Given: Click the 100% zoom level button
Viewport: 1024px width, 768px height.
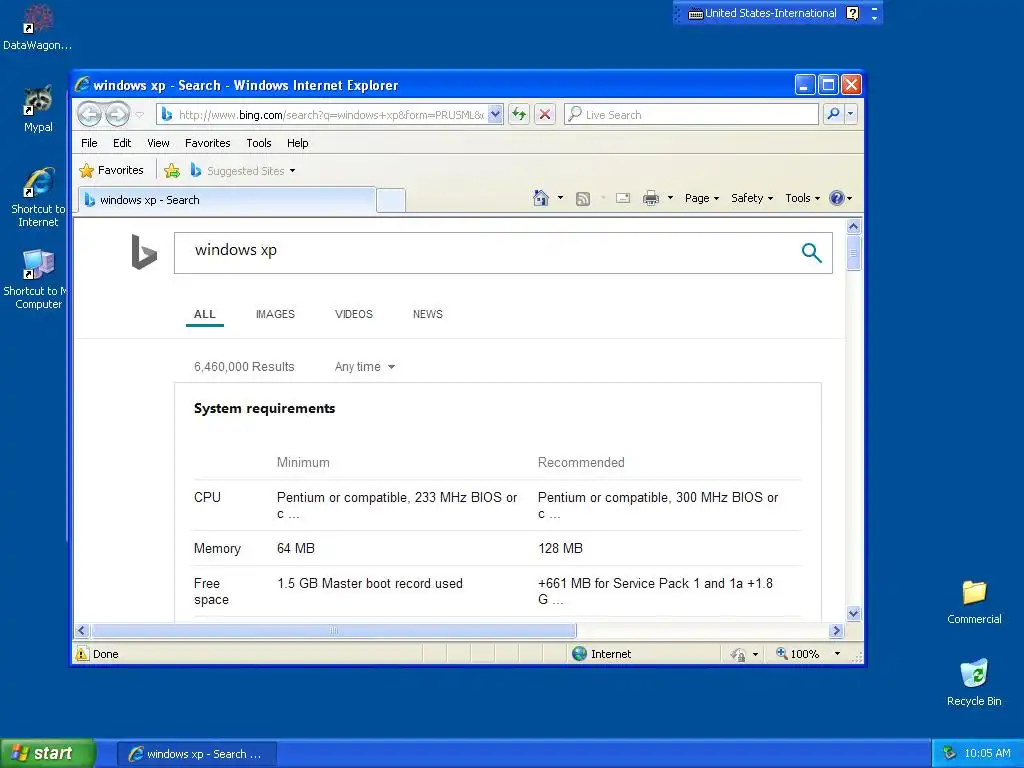Looking at the screenshot, I should click(797, 654).
